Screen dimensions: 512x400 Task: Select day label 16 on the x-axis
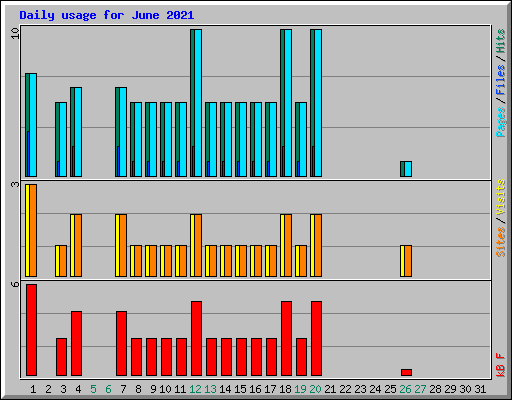tap(255, 389)
